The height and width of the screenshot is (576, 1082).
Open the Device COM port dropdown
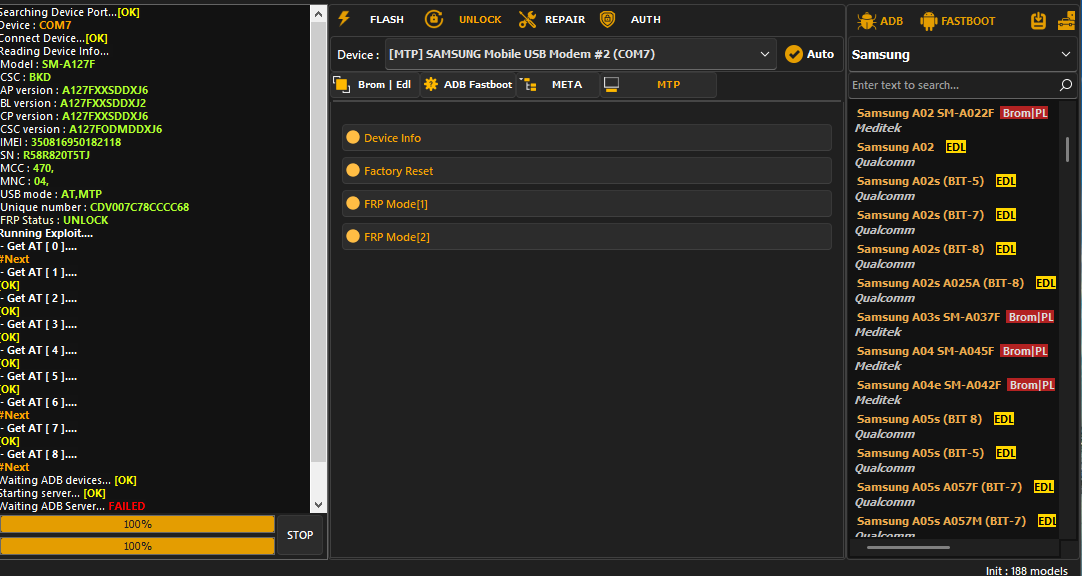[x=580, y=54]
